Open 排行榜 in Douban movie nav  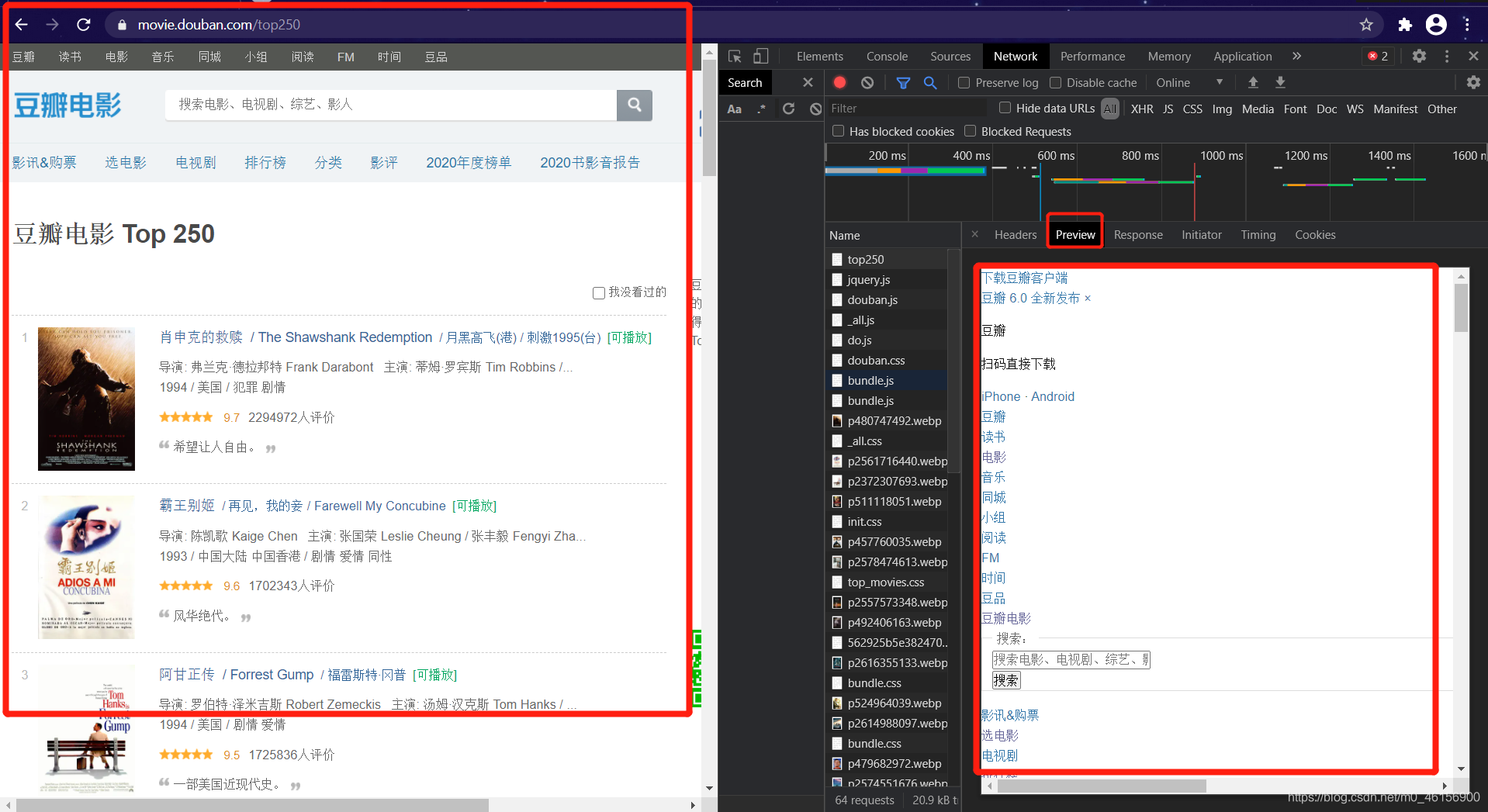(x=265, y=162)
